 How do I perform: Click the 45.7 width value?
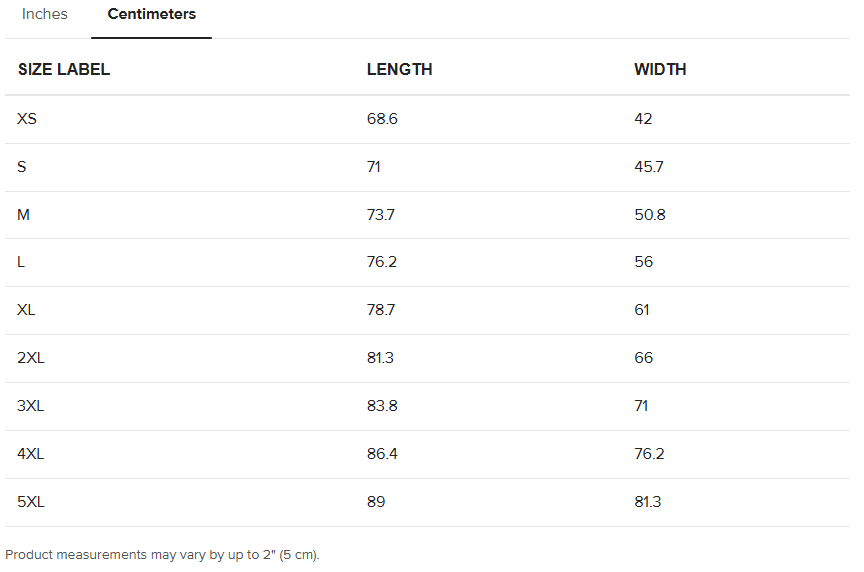click(648, 167)
